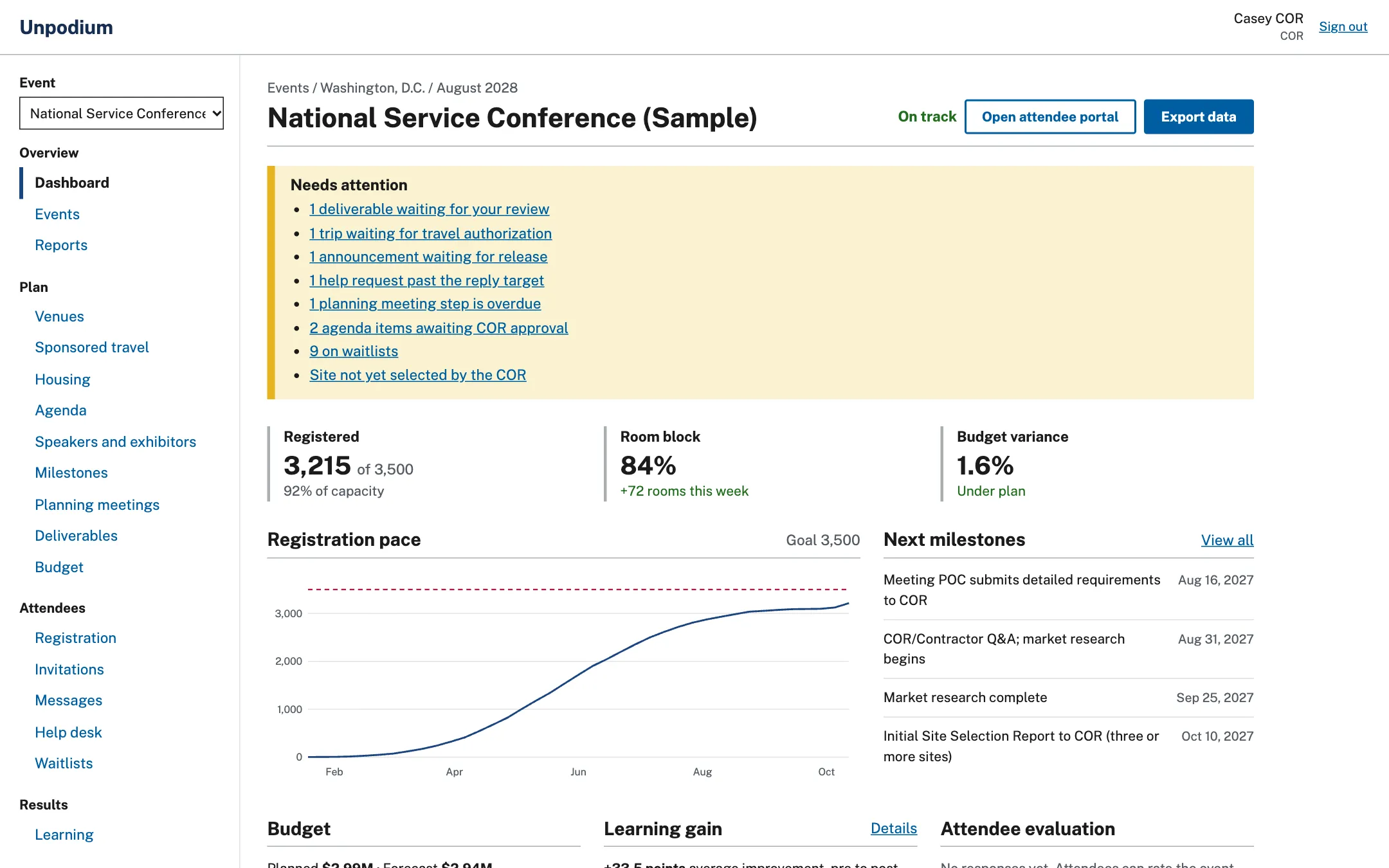The height and width of the screenshot is (868, 1389).
Task: Open the Agenda page
Action: [60, 410]
